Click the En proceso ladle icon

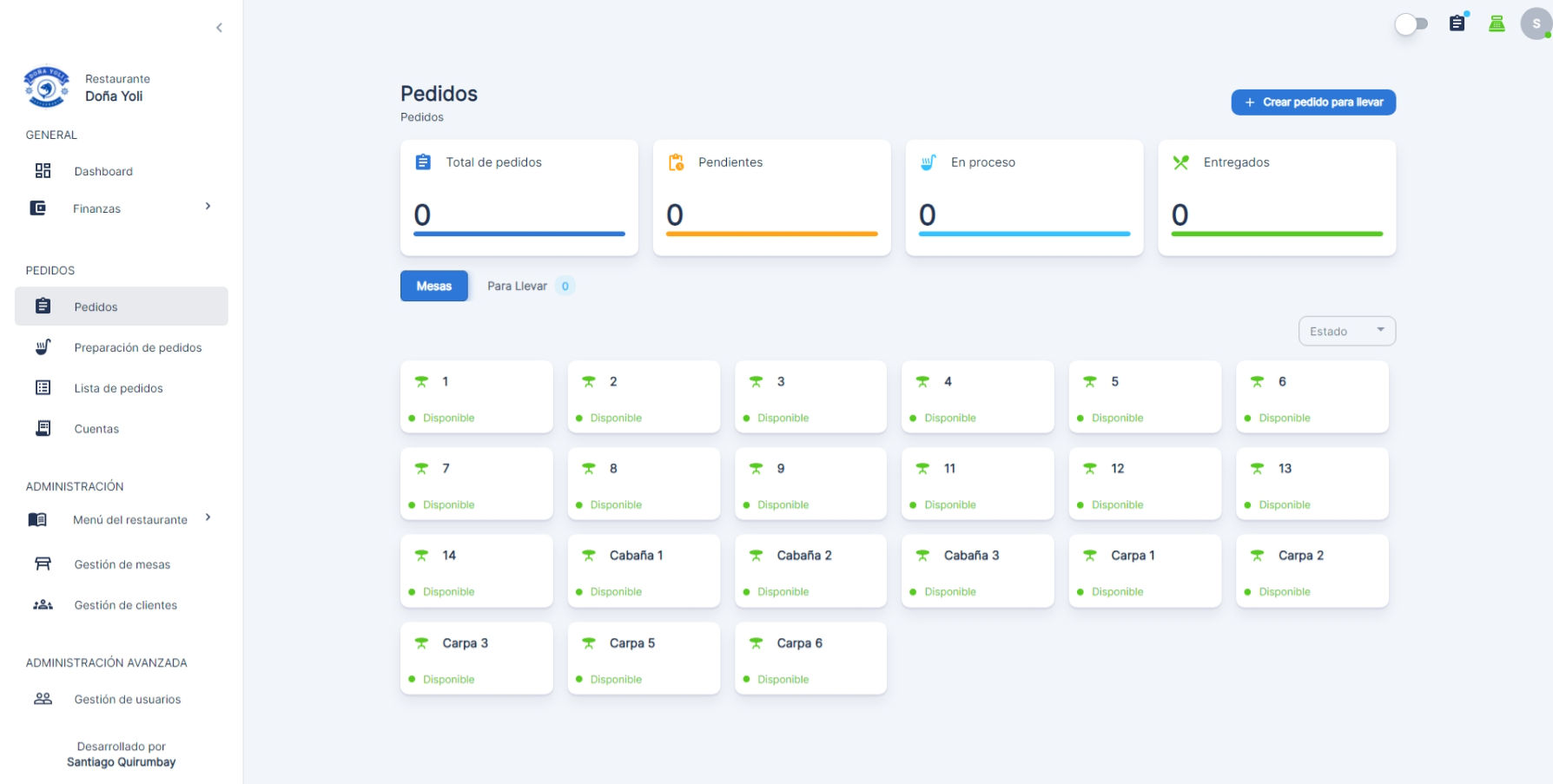pos(928,162)
